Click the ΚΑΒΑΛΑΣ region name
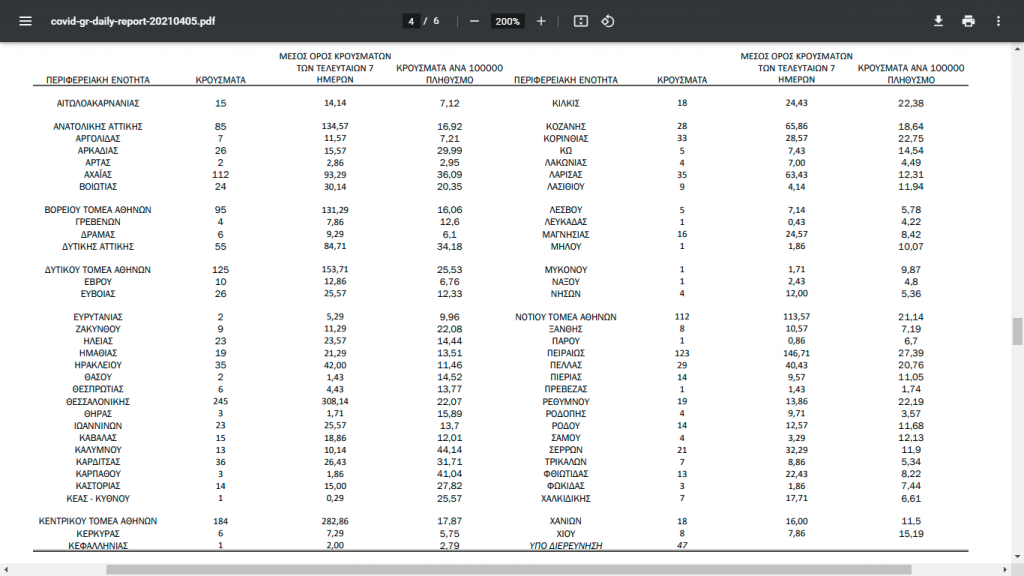1024x576 pixels. pyautogui.click(x=98, y=438)
